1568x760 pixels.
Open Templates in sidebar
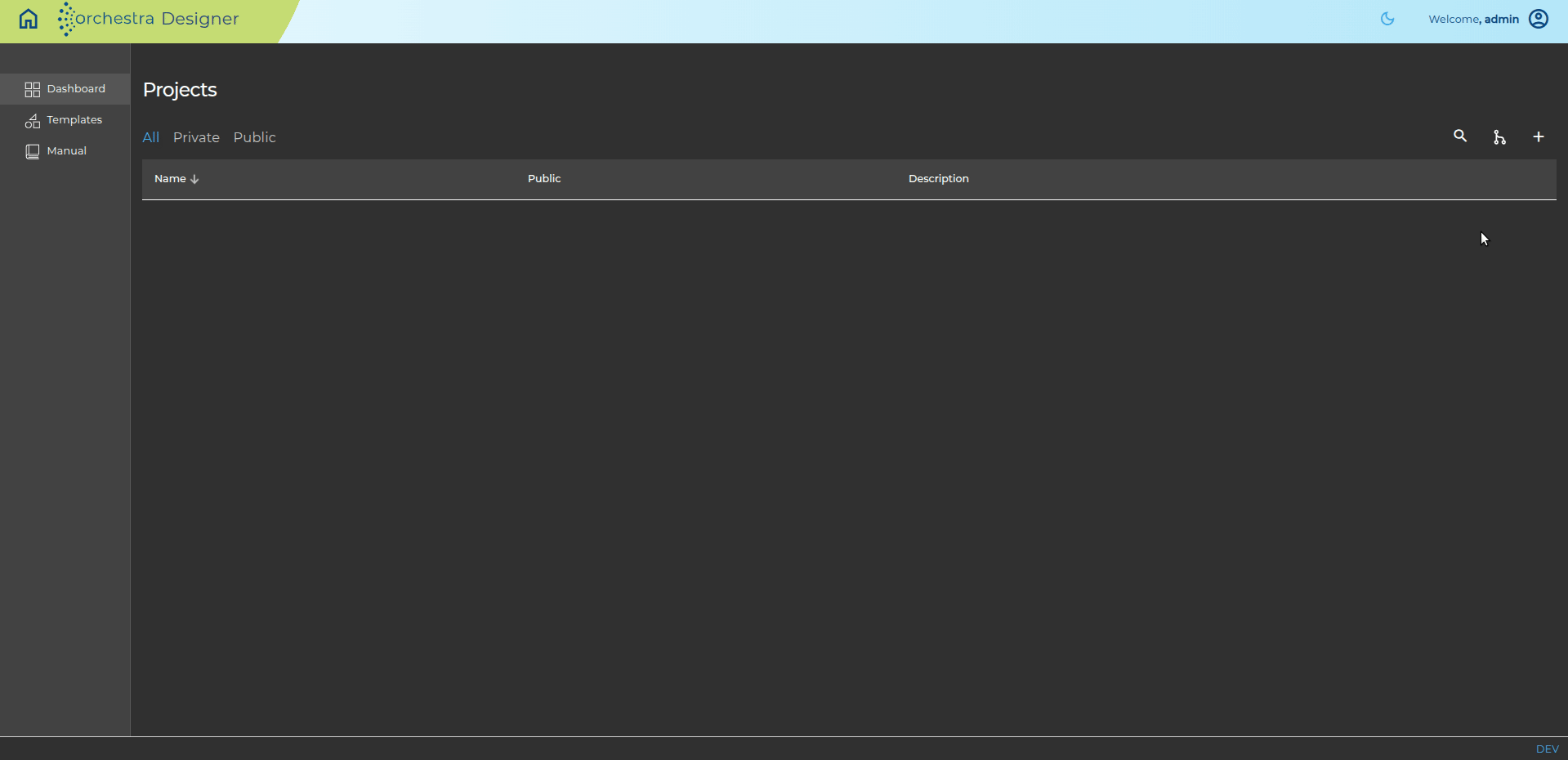pyautogui.click(x=65, y=120)
